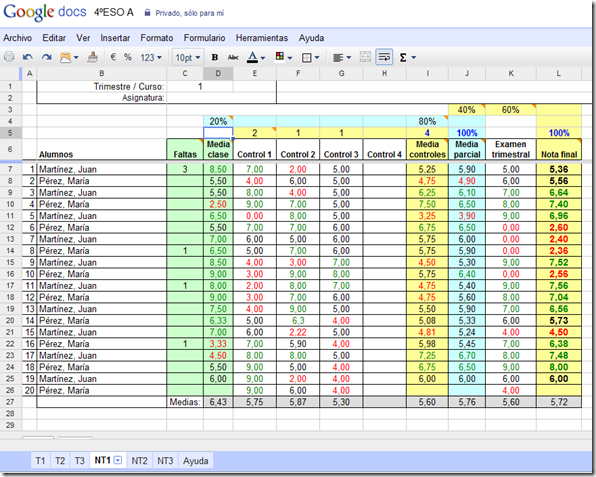This screenshot has width=596, height=477.
Task: Switch to the T1 sheet tab
Action: pyautogui.click(x=40, y=461)
